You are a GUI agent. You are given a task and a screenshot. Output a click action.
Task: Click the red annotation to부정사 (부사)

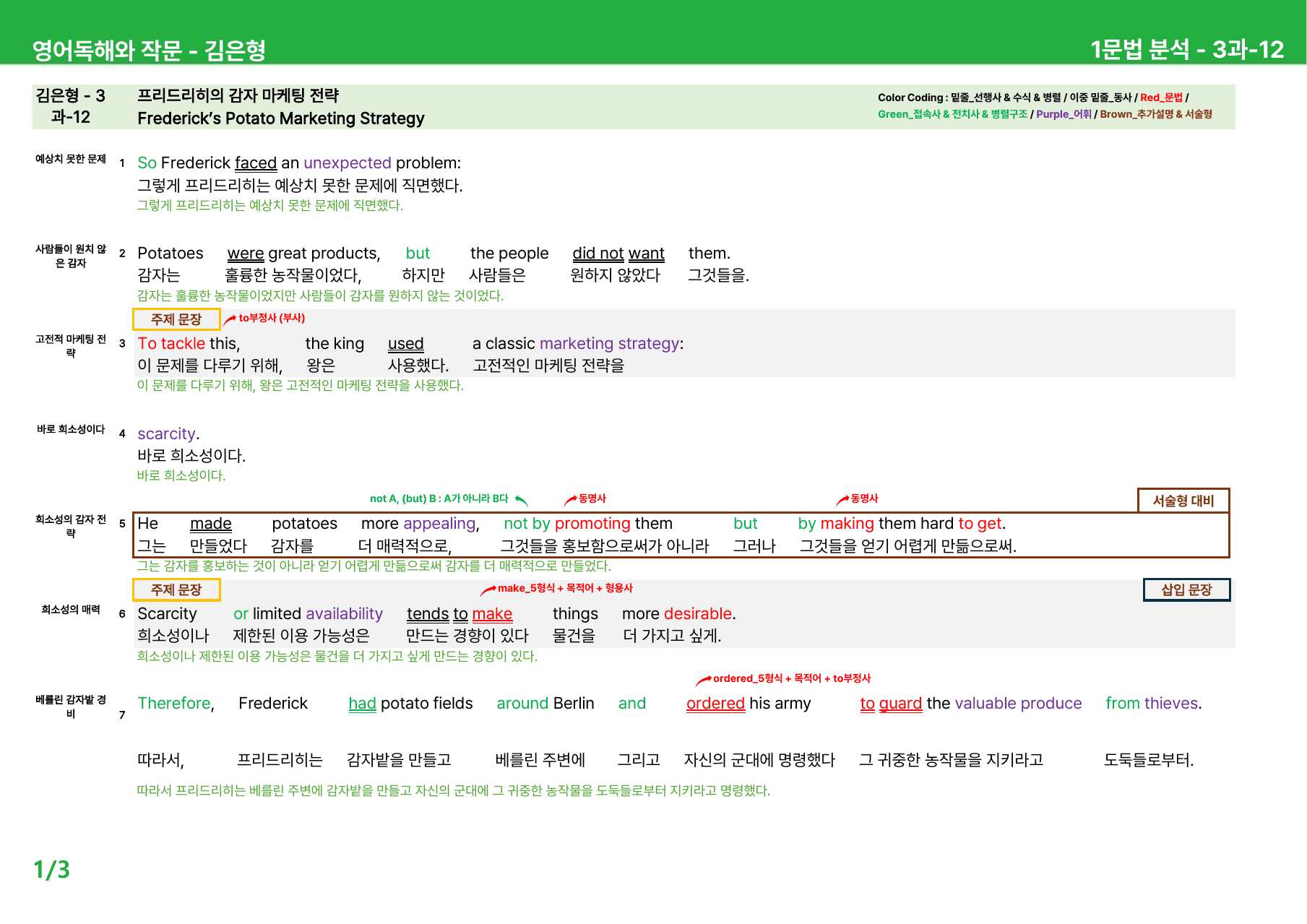click(272, 318)
